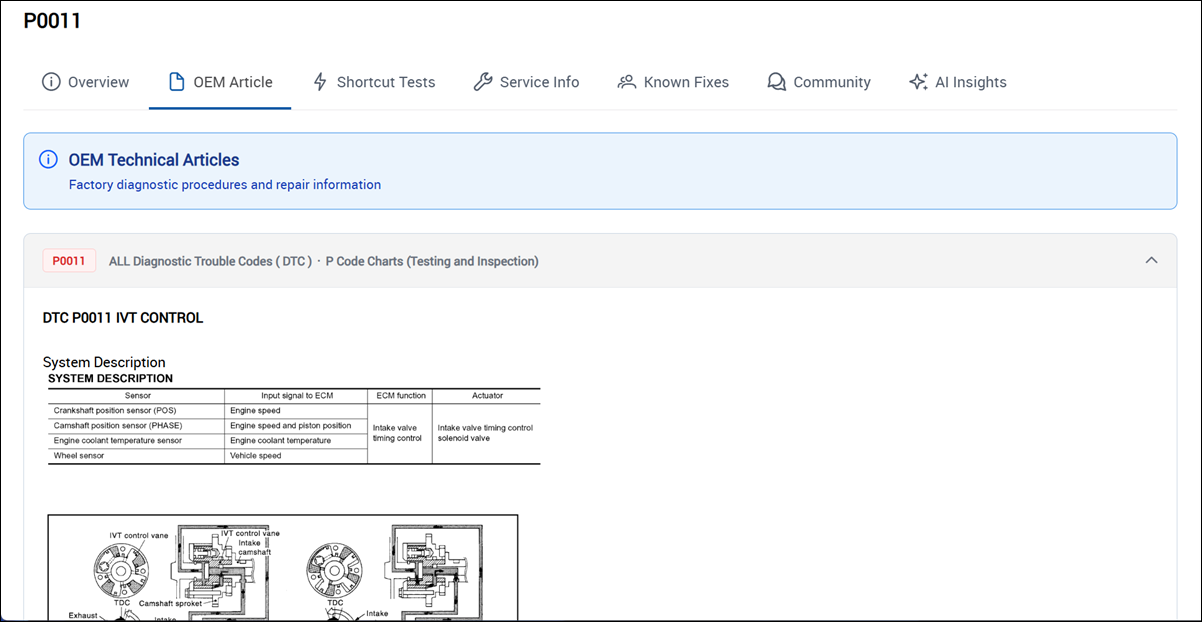Screen dimensions: 1202x622
Task: Switch to the Known Fixes tab
Action: pyautogui.click(x=685, y=82)
